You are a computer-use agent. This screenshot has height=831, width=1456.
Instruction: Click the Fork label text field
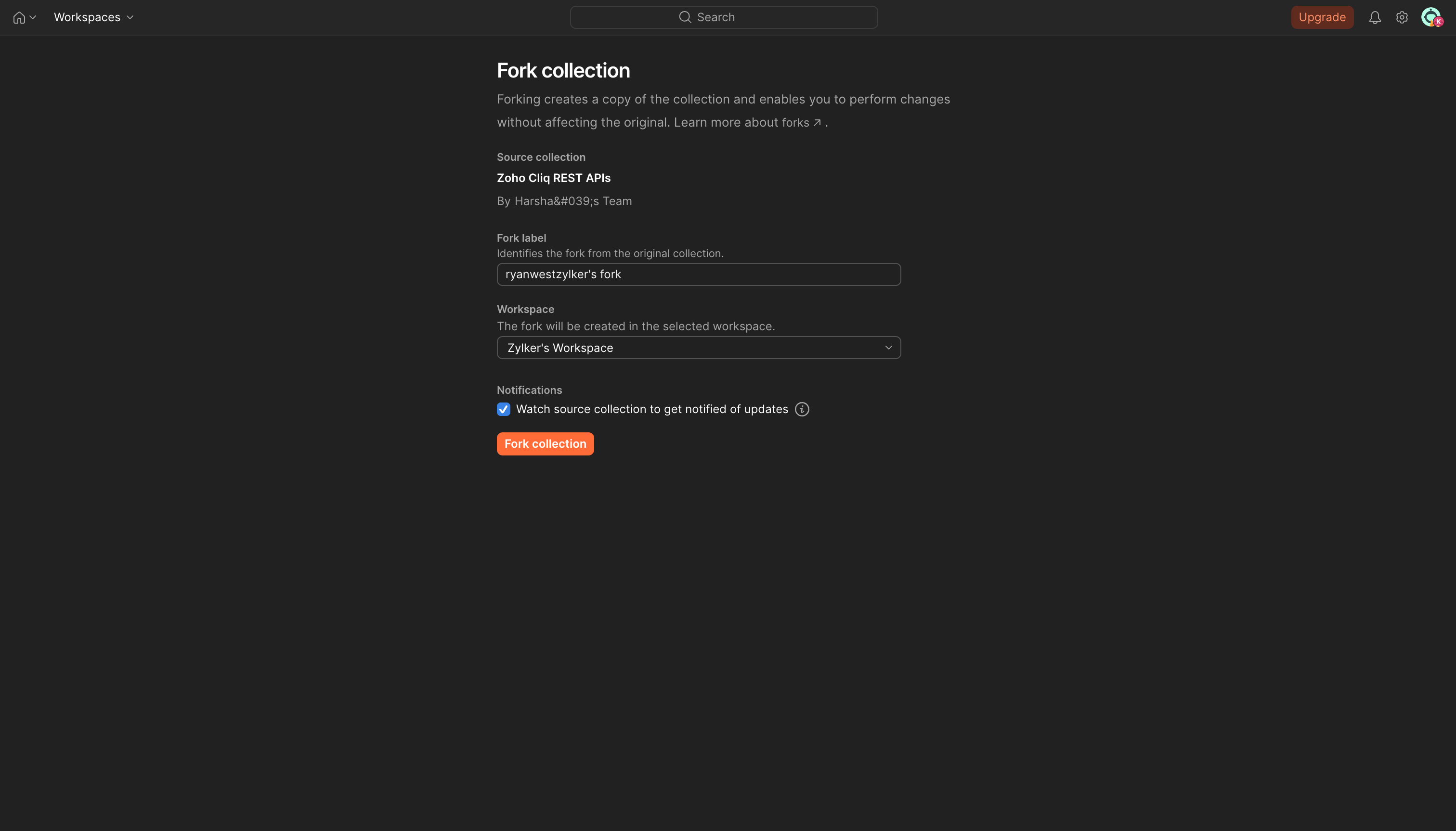(699, 274)
